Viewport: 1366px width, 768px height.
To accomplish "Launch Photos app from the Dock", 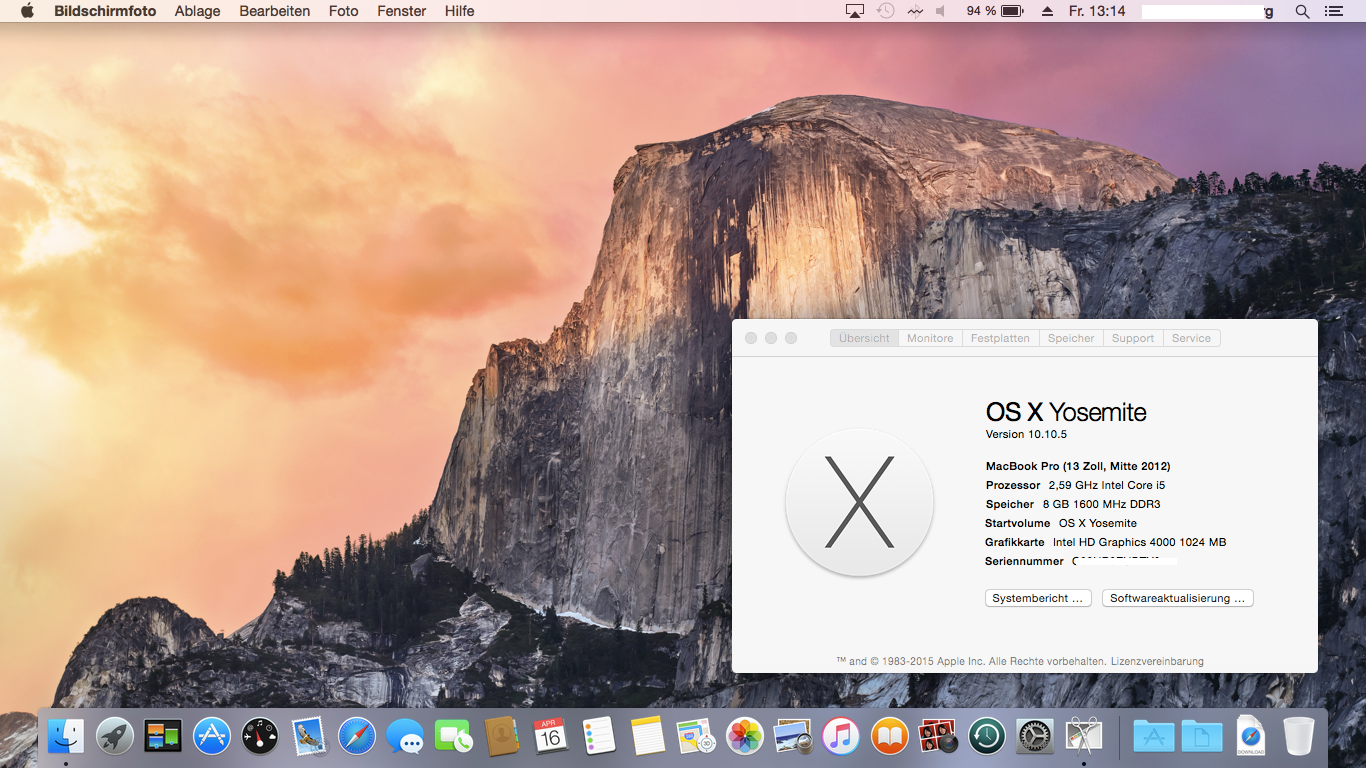I will click(x=745, y=737).
